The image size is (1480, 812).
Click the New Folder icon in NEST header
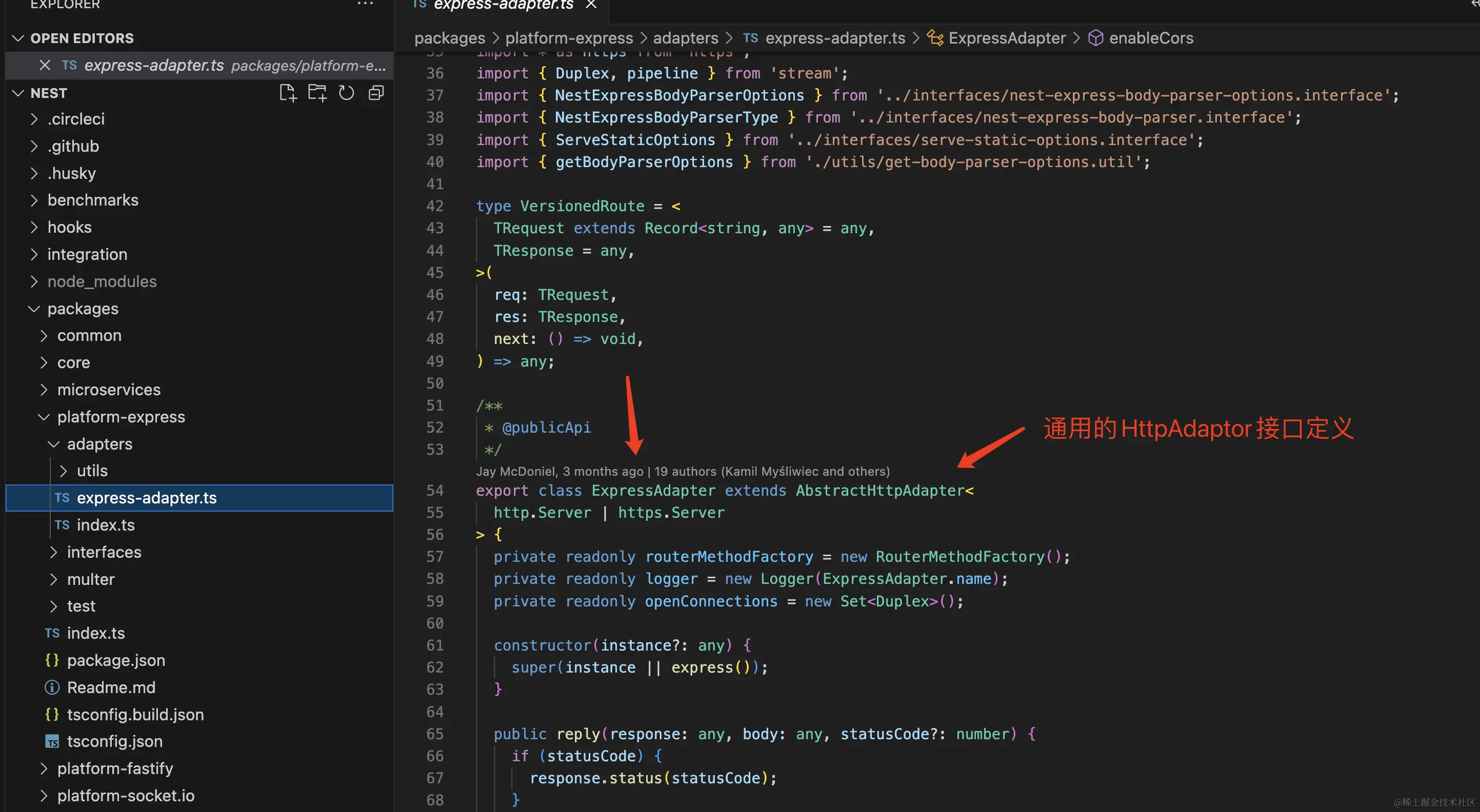coord(317,93)
